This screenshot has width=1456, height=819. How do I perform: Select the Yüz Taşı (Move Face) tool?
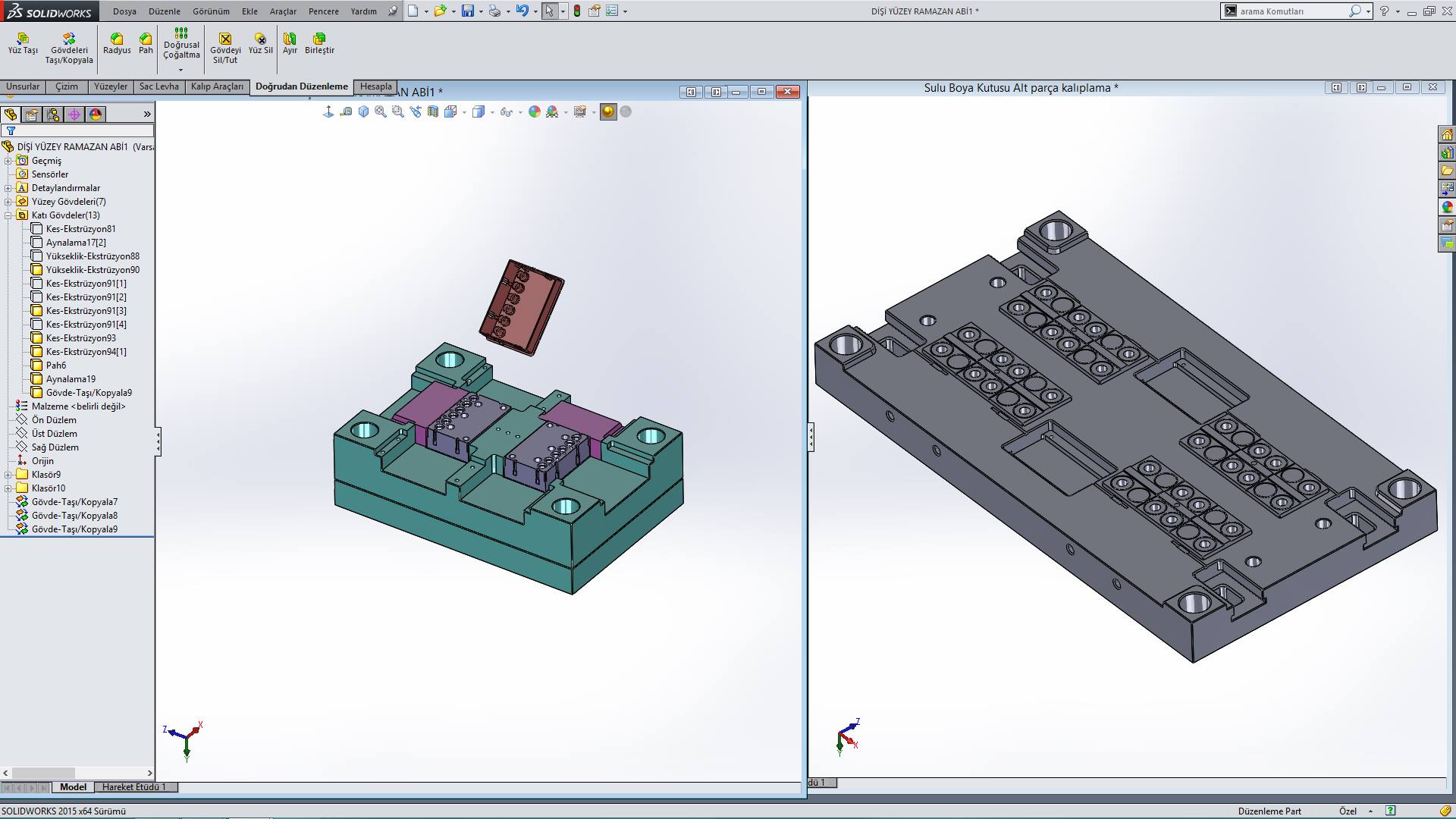pyautogui.click(x=23, y=43)
